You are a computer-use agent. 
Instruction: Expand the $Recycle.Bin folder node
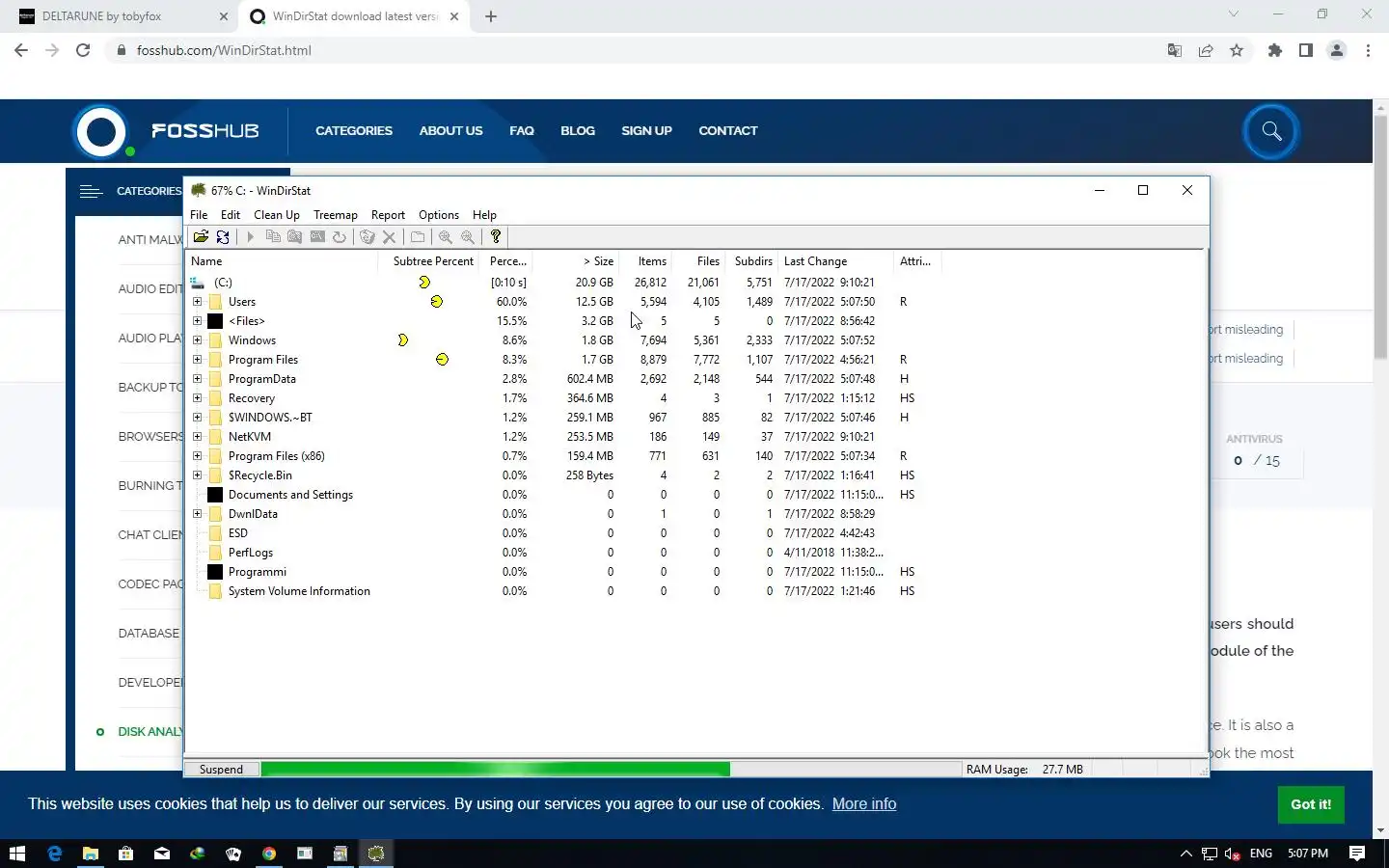coord(198,475)
